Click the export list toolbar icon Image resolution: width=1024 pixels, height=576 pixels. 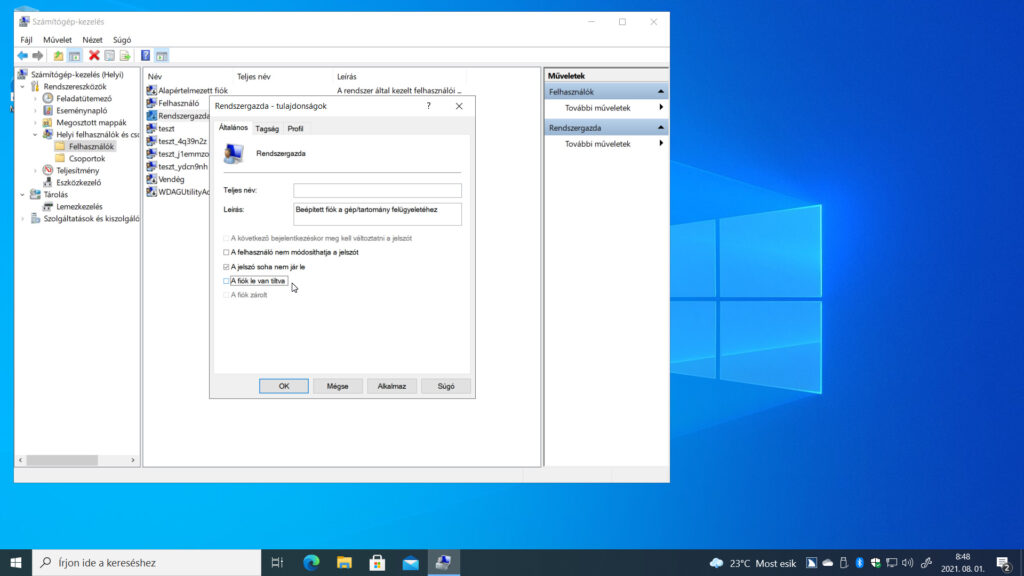(125, 56)
